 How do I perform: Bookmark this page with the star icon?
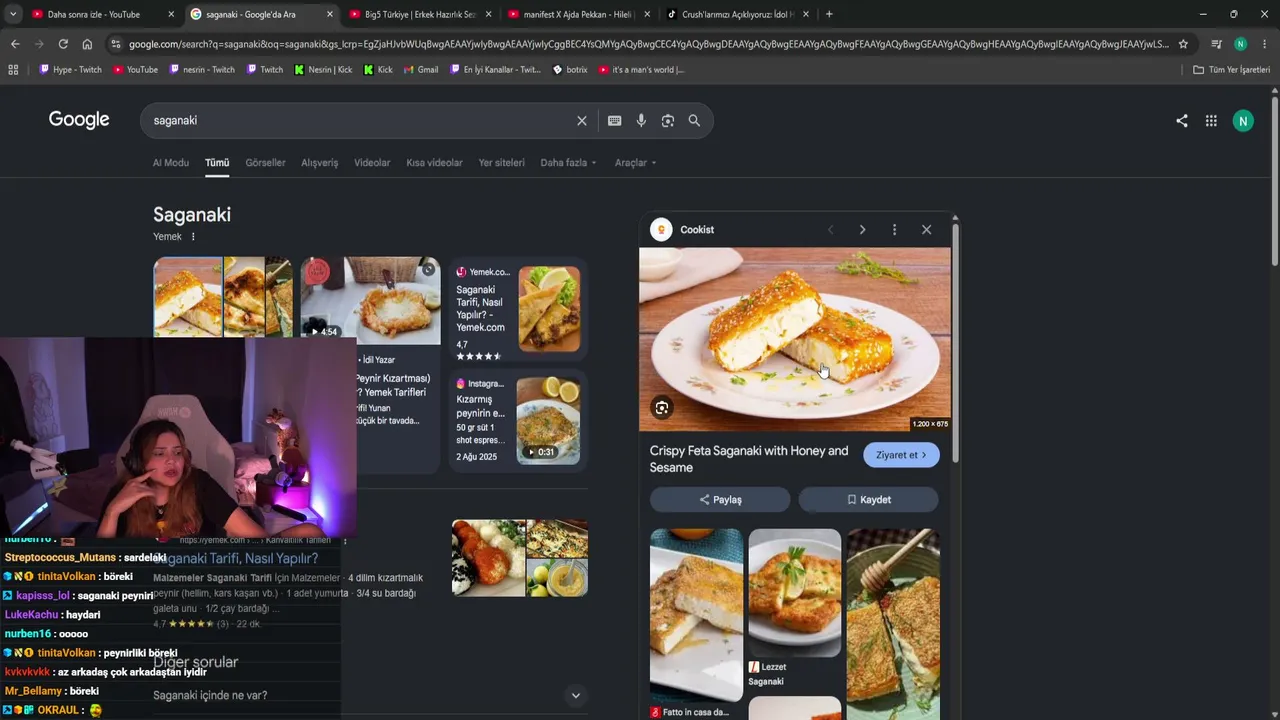coord(1183,44)
